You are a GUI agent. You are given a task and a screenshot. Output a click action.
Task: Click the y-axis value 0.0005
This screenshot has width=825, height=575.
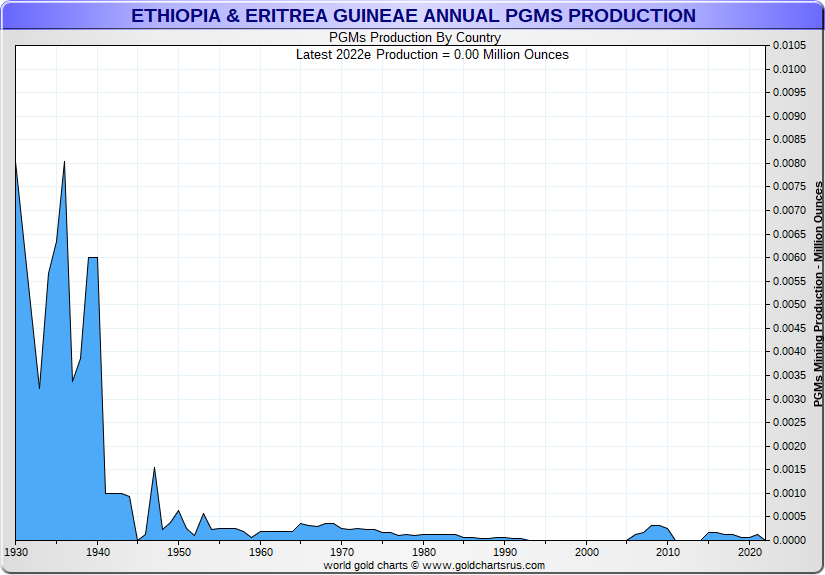tap(789, 517)
